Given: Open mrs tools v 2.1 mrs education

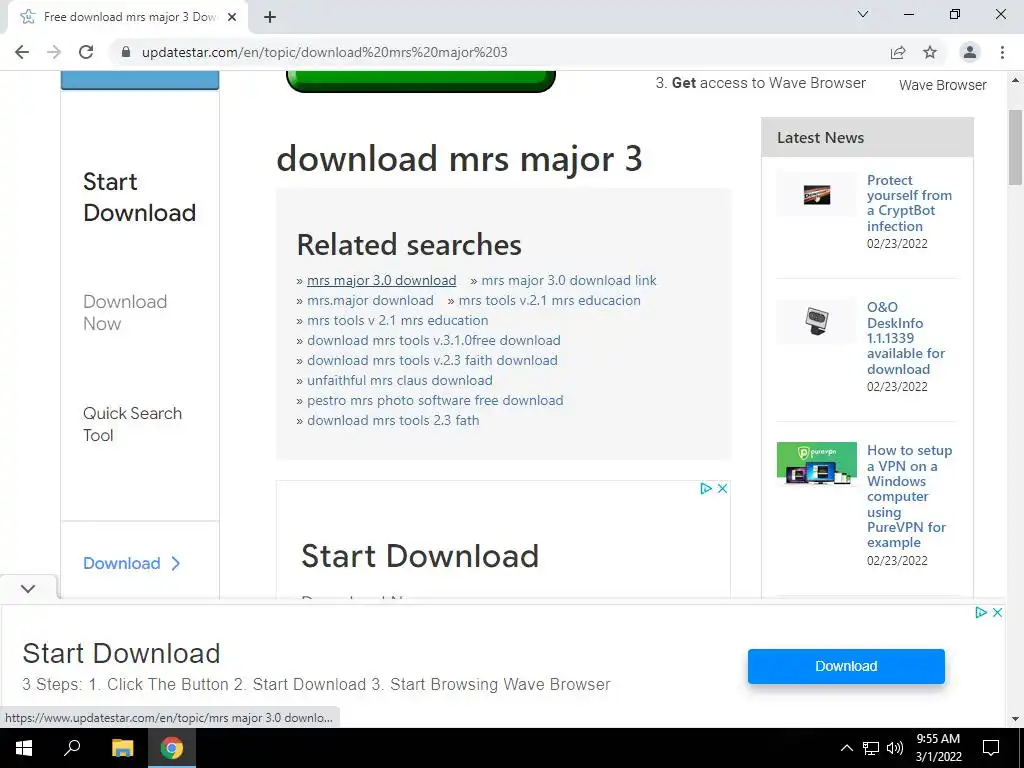Looking at the screenshot, I should pos(398,321).
